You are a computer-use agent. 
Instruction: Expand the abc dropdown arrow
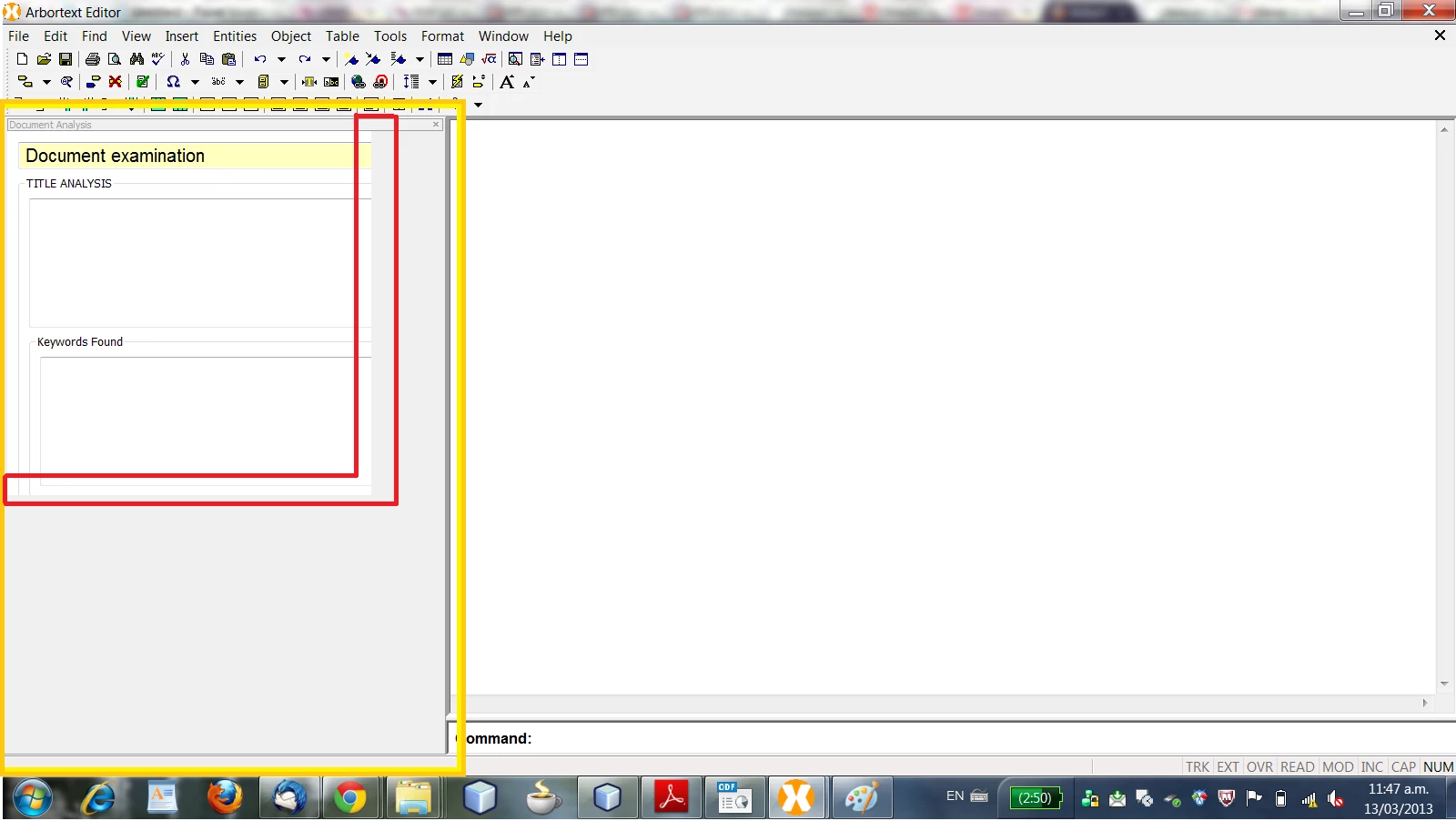[239, 82]
